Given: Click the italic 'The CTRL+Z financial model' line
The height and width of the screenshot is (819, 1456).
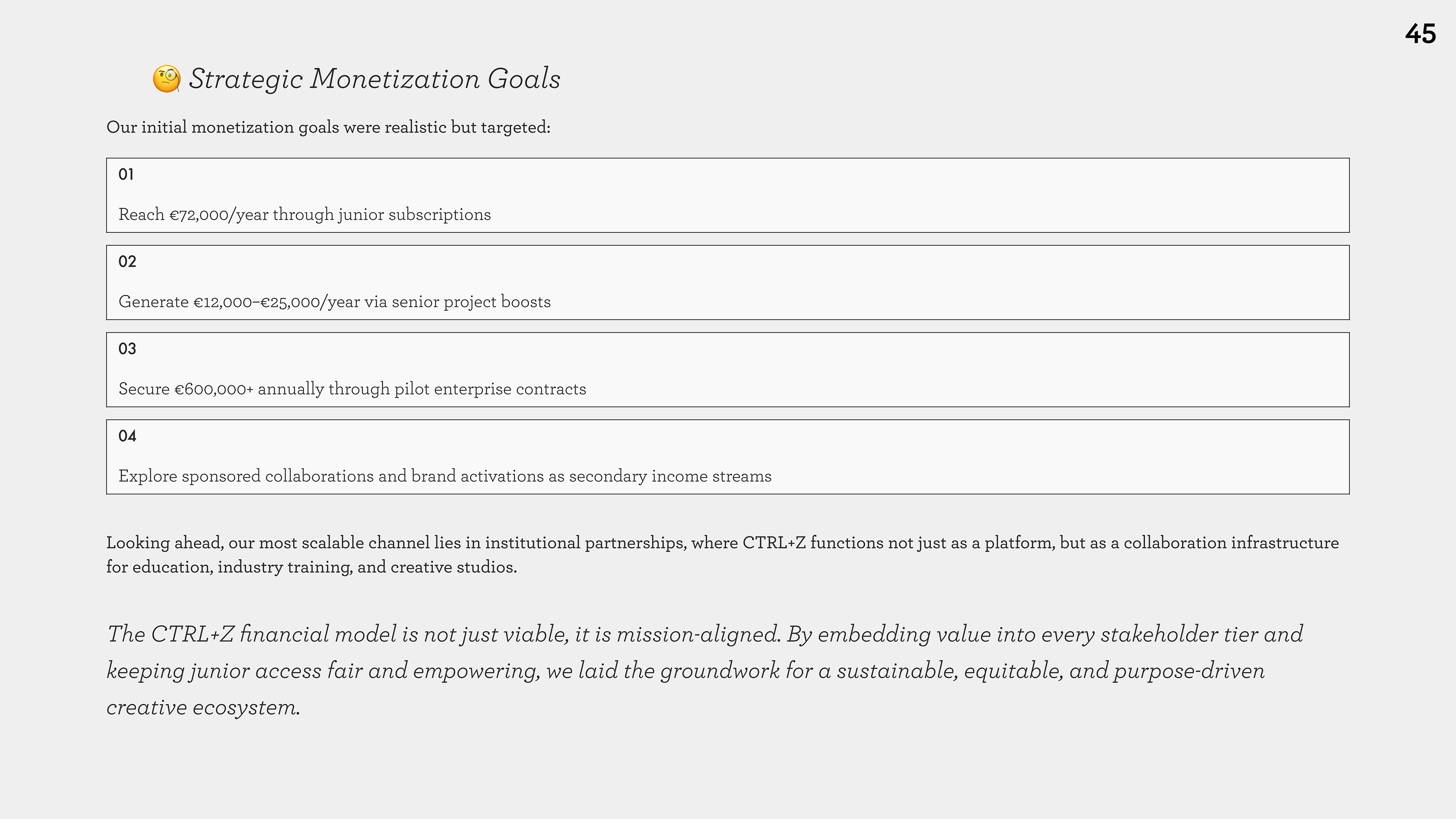Looking at the screenshot, I should tap(705, 634).
